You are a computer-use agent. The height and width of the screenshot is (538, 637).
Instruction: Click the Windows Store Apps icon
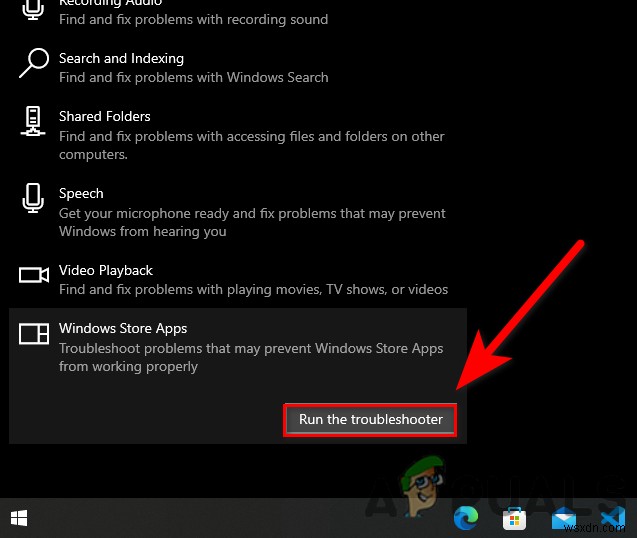tap(34, 333)
